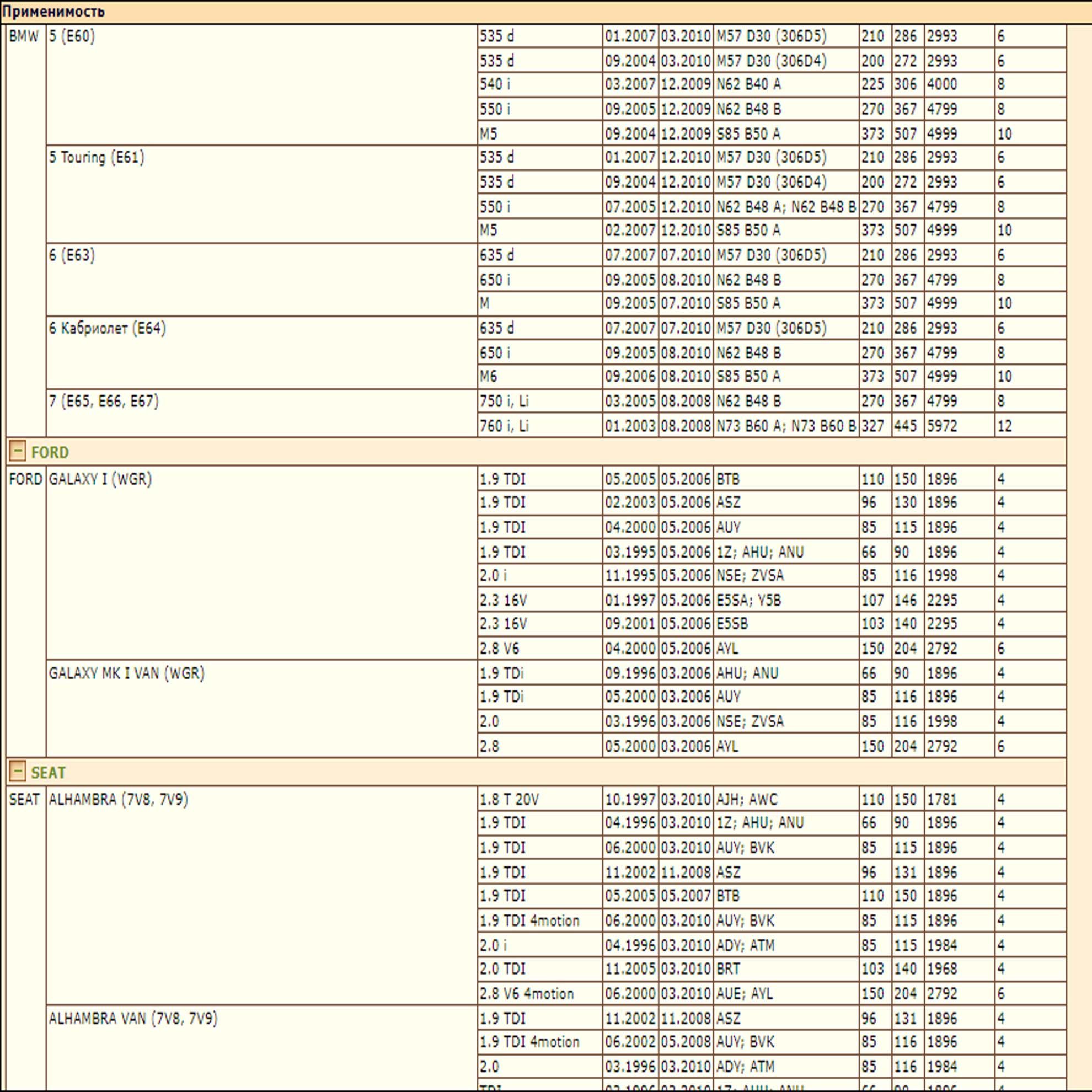Select the 540 i modification cell
Image resolution: width=1092 pixels, height=1092 pixels.
pos(495,84)
